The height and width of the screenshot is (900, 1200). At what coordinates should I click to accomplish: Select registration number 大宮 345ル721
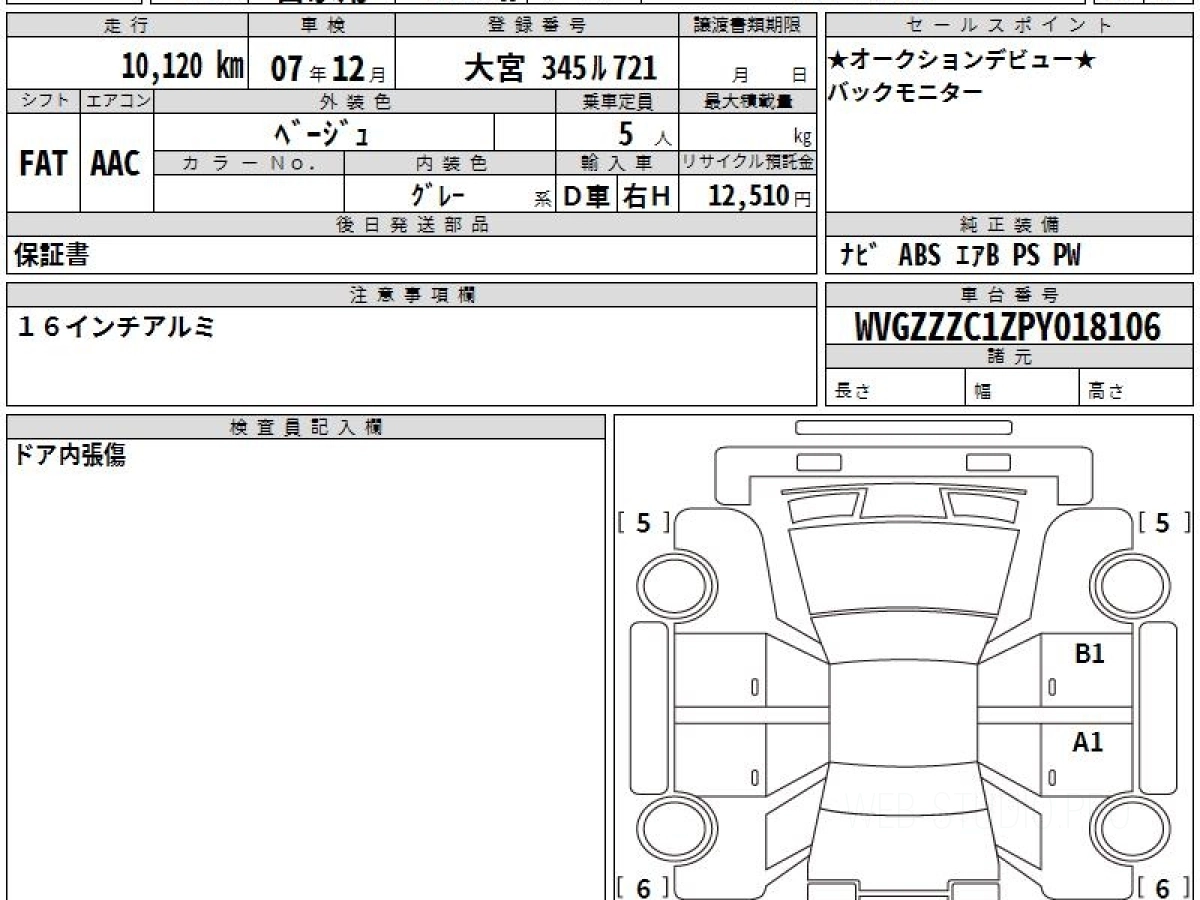[x=561, y=68]
